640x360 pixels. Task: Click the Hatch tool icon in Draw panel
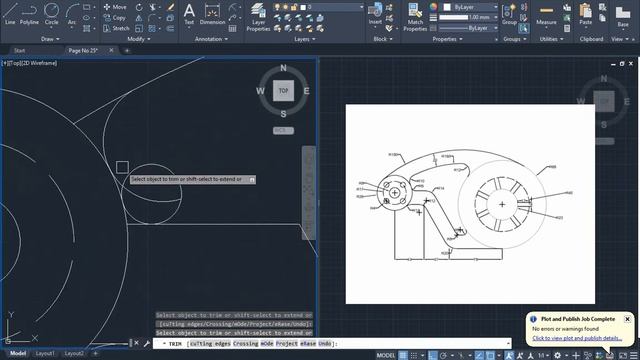coord(87,28)
